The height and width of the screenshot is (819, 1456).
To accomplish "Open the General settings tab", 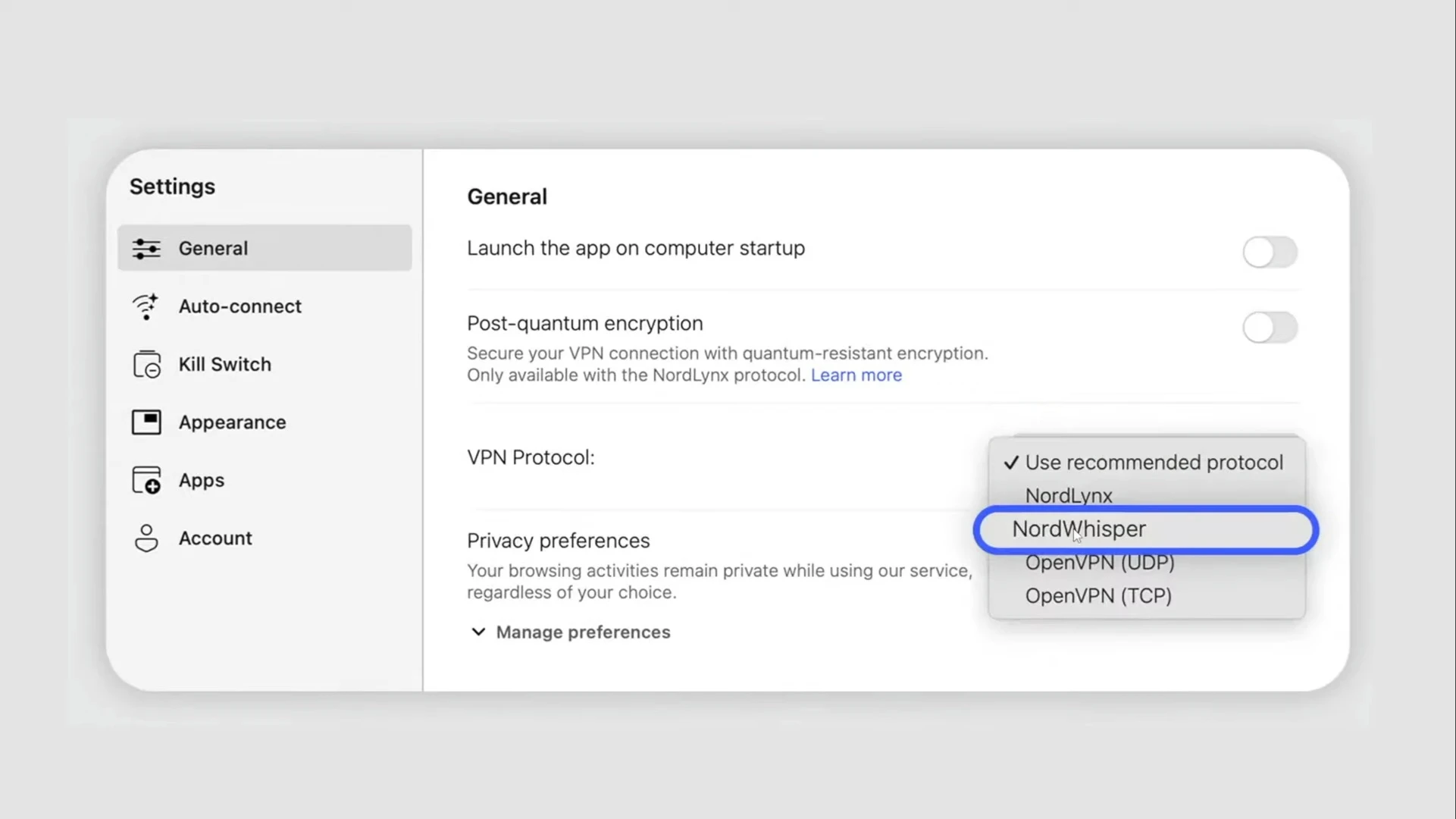I will 265,248.
